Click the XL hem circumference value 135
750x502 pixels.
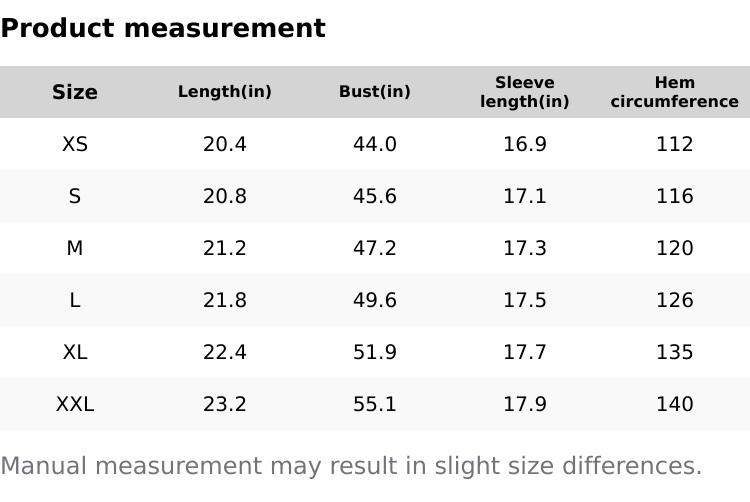coord(675,352)
